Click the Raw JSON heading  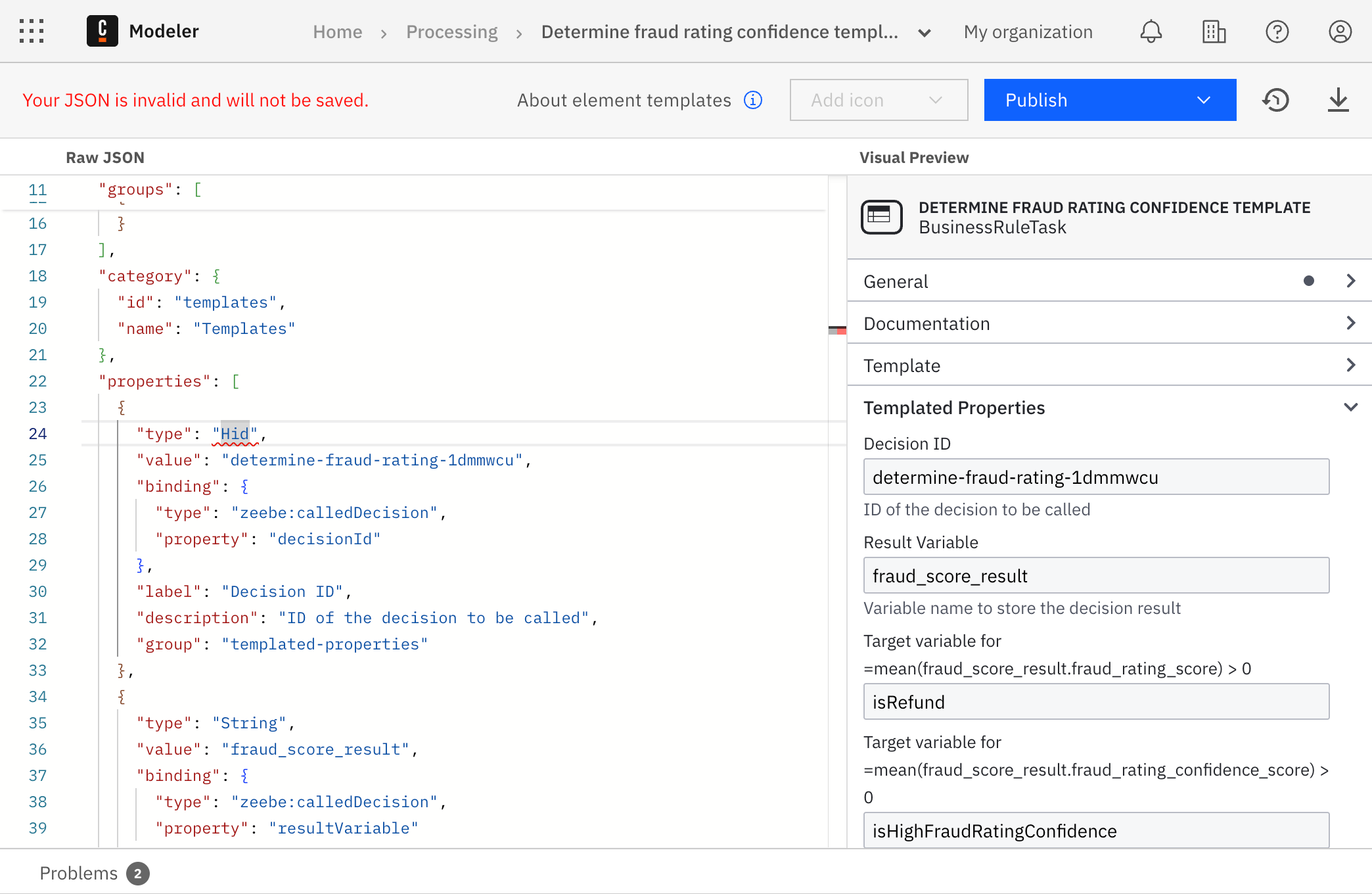(x=105, y=158)
